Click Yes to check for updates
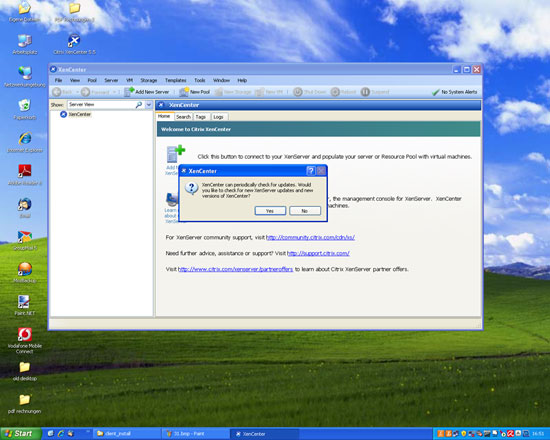 [270, 211]
